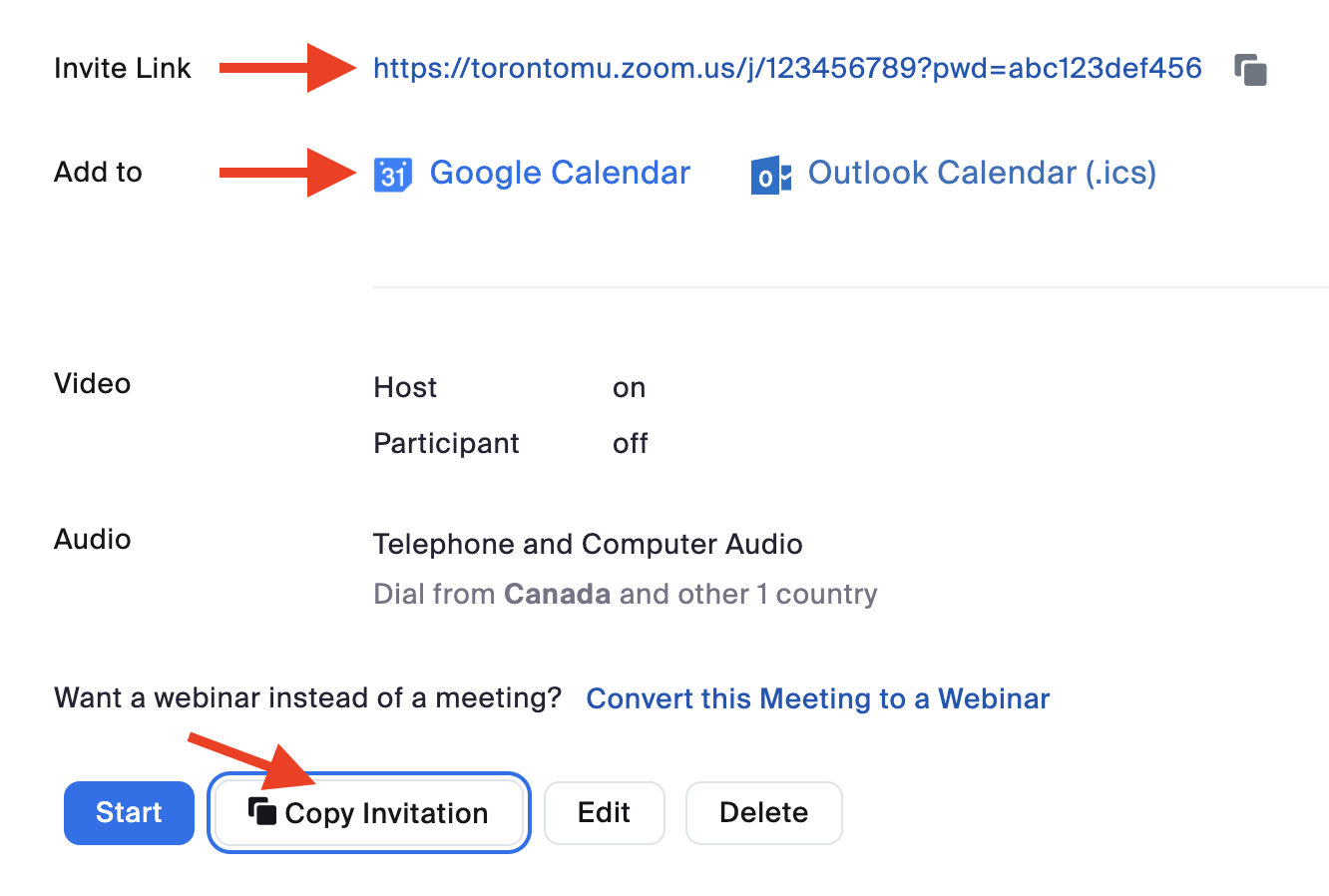Click the Google Calendar icon
The image size is (1329, 896).
click(392, 174)
